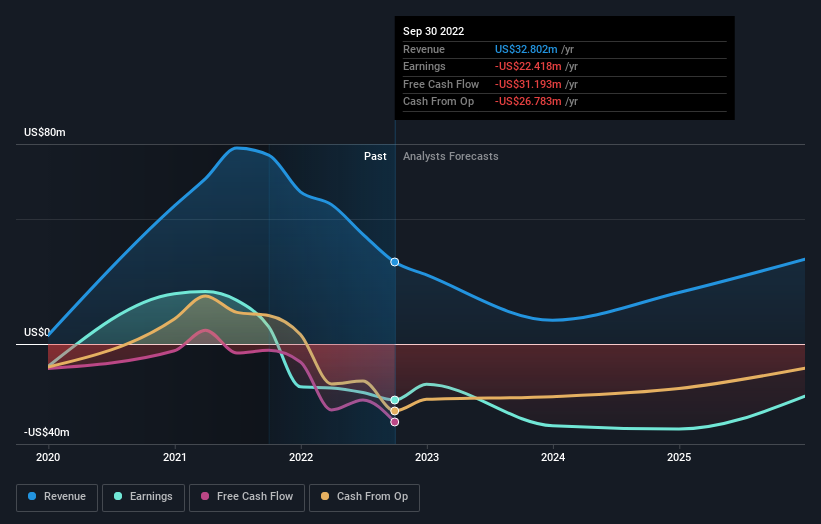Click the US$80m y-axis label

tap(45, 132)
